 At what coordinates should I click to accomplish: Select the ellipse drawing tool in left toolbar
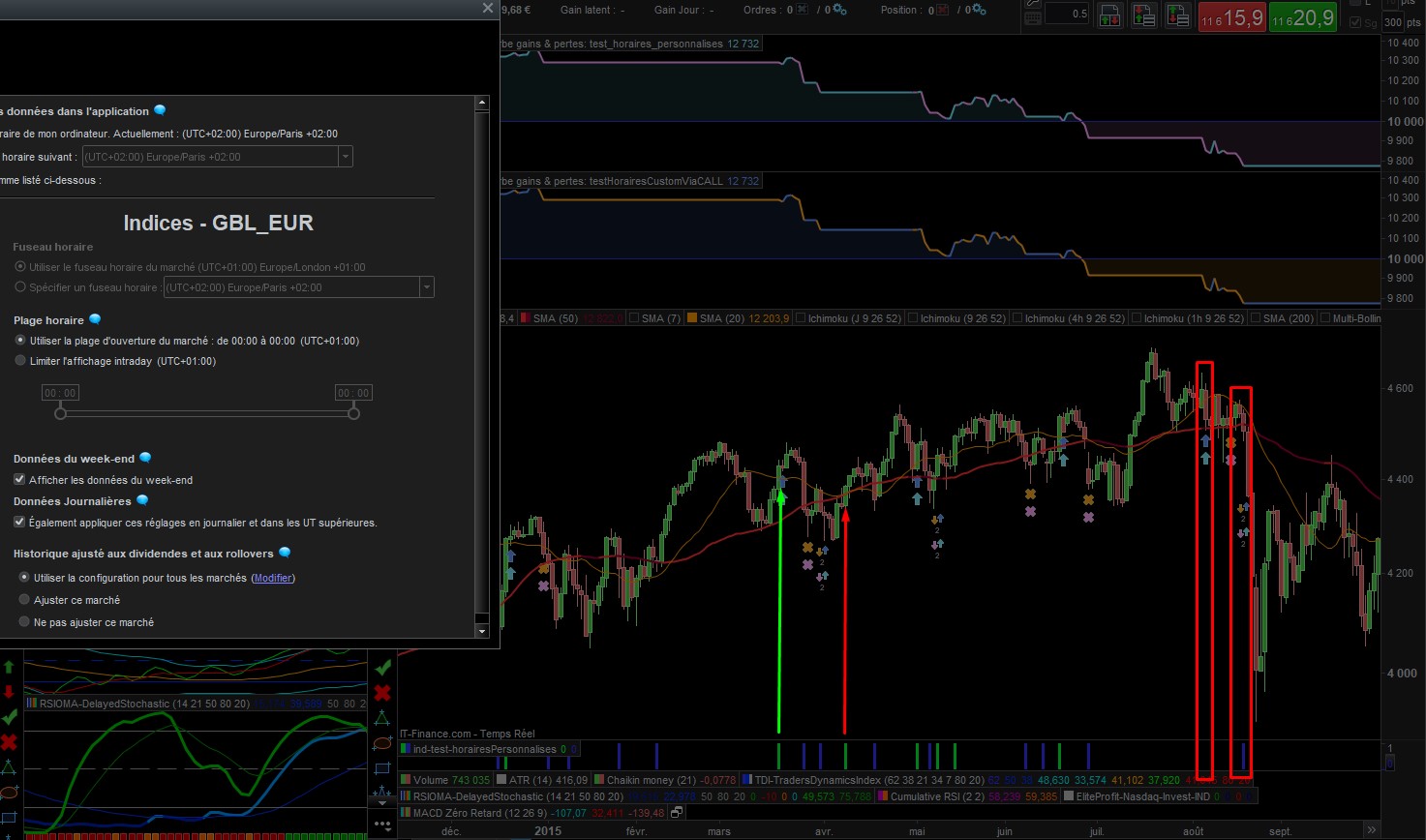(x=9, y=793)
